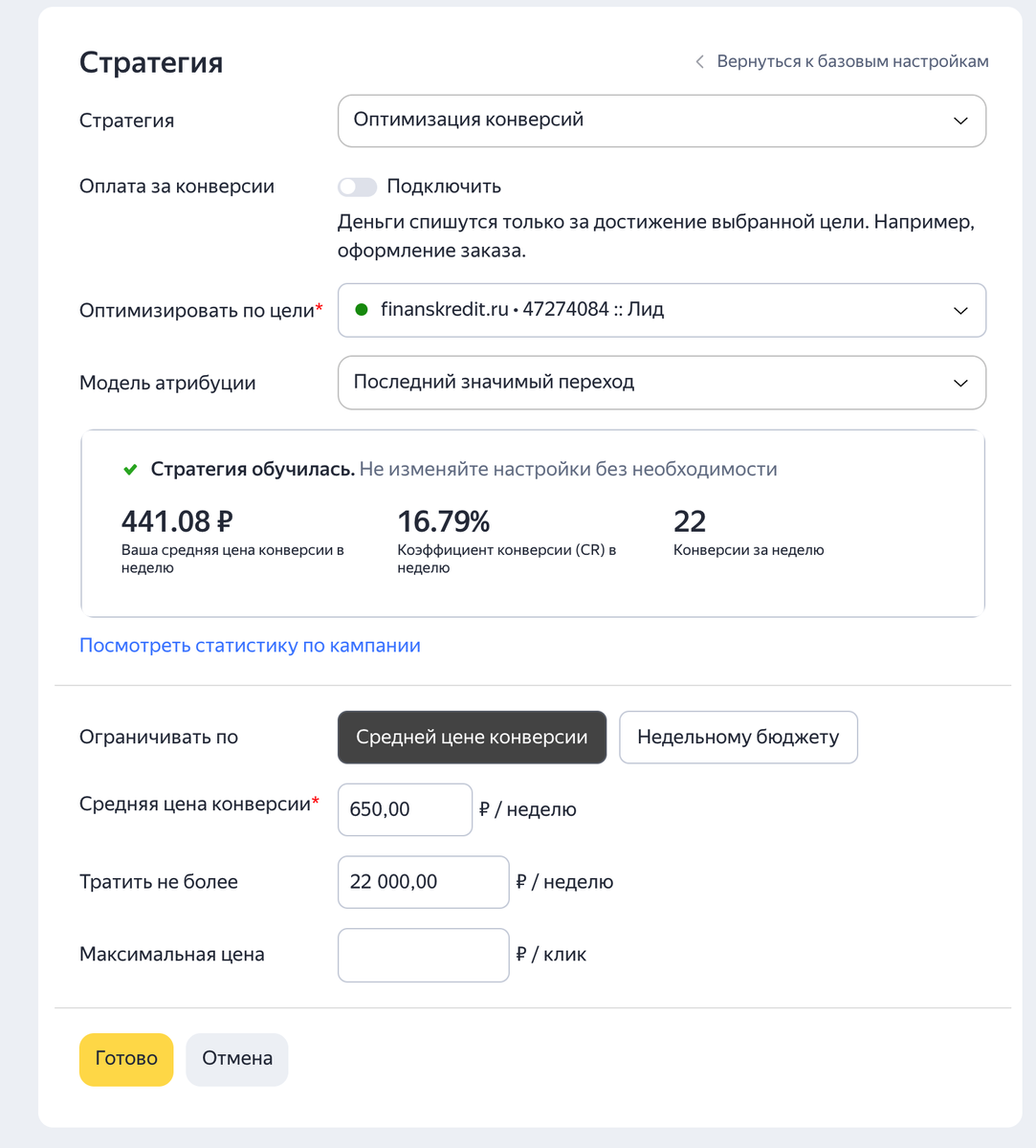Image resolution: width=1036 pixels, height=1148 pixels.
Task: Click chevron arrow in Последний значимый переход field
Action: coord(960,384)
